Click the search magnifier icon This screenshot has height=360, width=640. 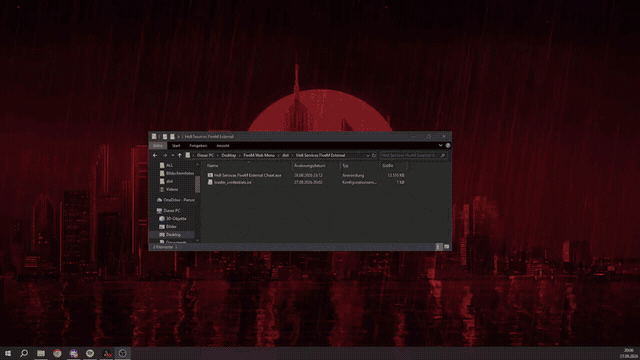443,156
